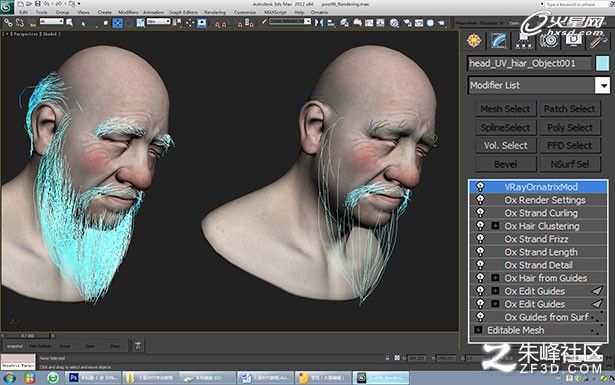The height and width of the screenshot is (385, 615).
Task: Click the Vol. Select button
Action: click(506, 145)
